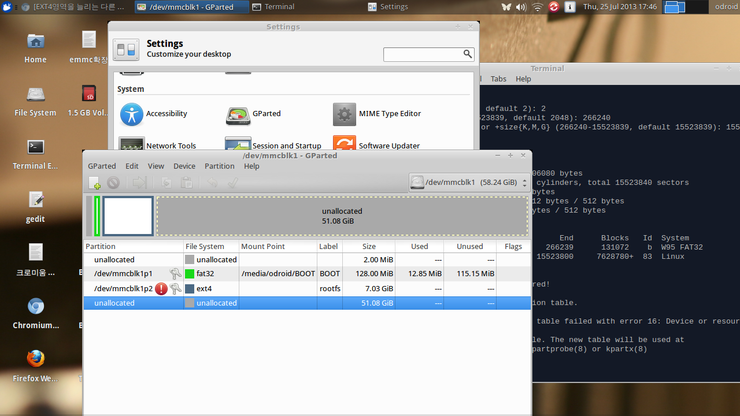Select the /dev/mmcblk1p1 fat32 partition row

300,273
